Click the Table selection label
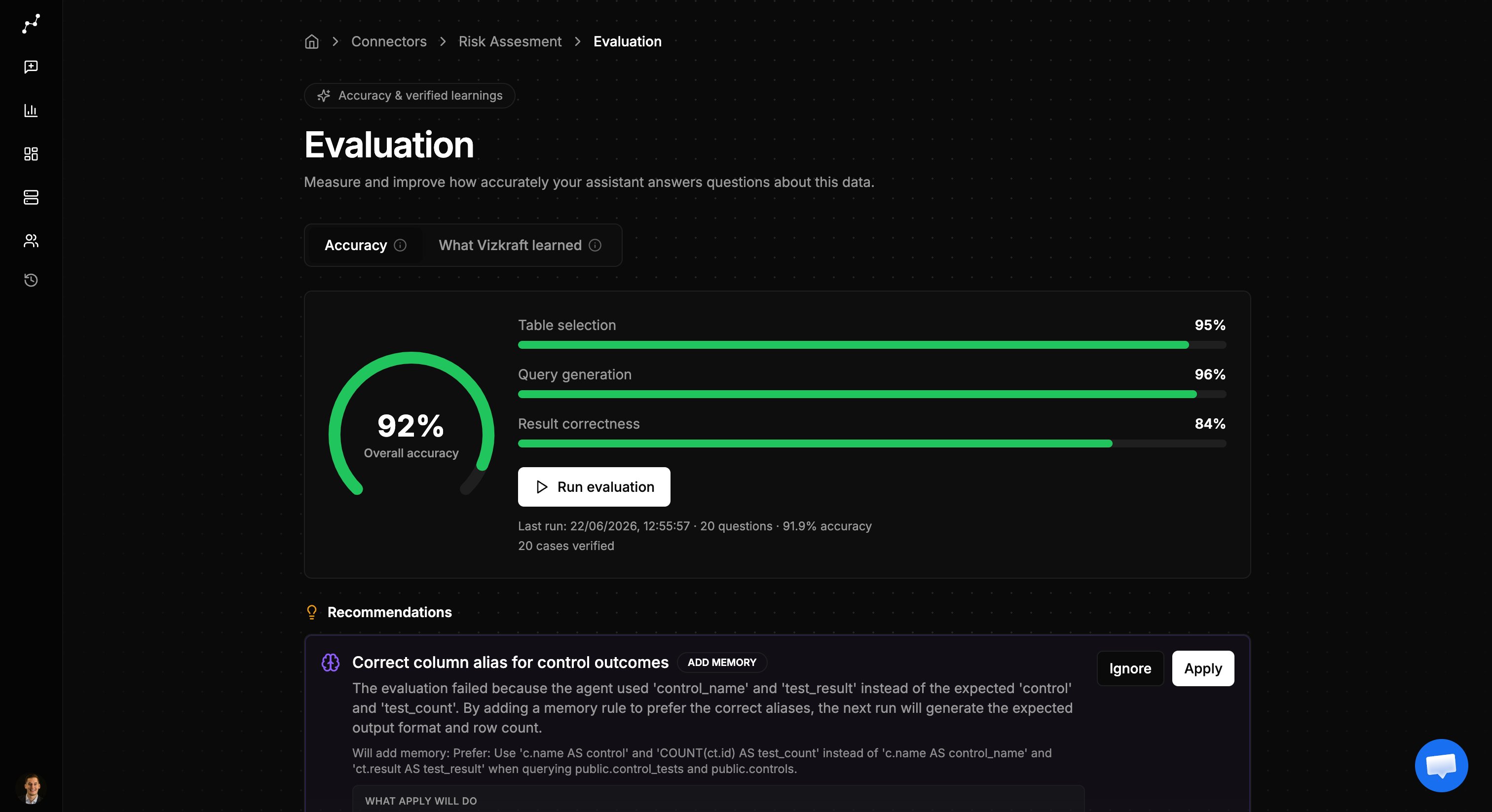 tap(566, 325)
